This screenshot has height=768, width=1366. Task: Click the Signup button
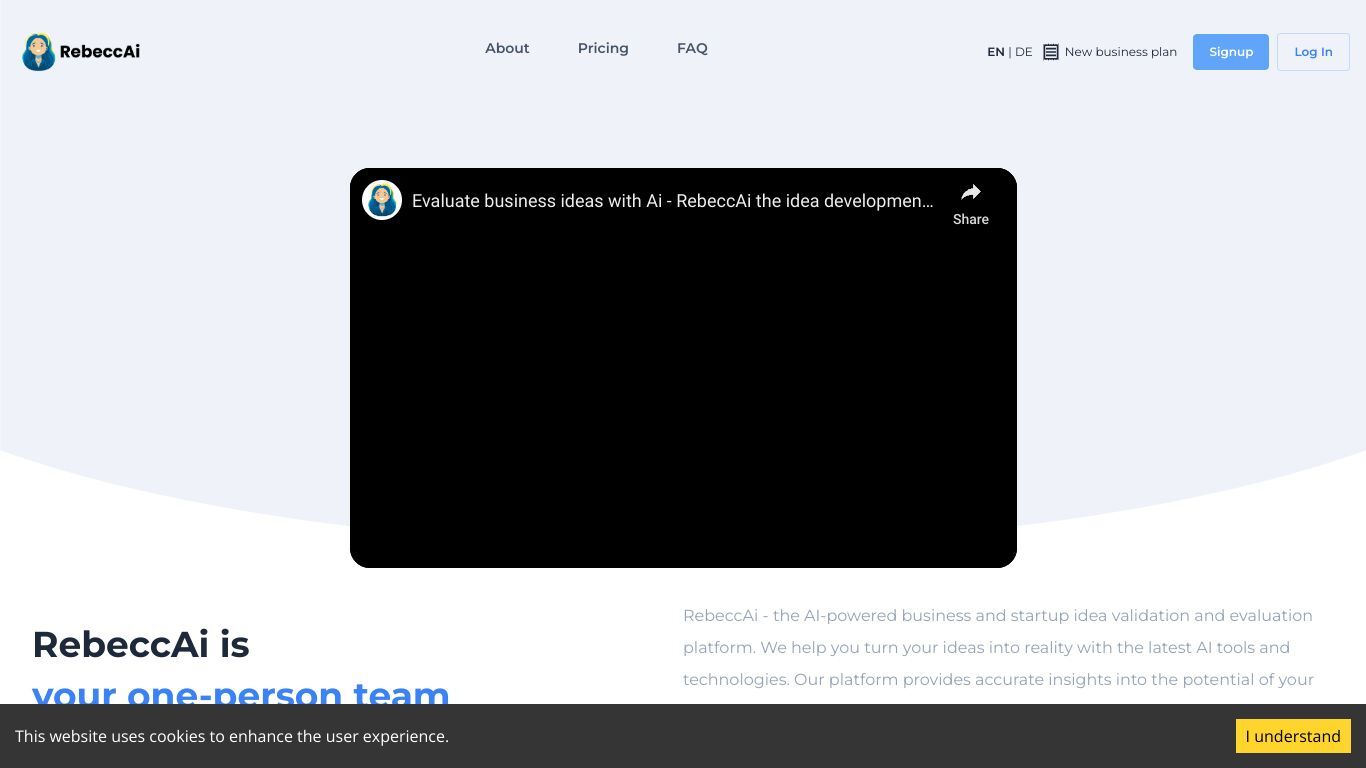pyautogui.click(x=1231, y=52)
